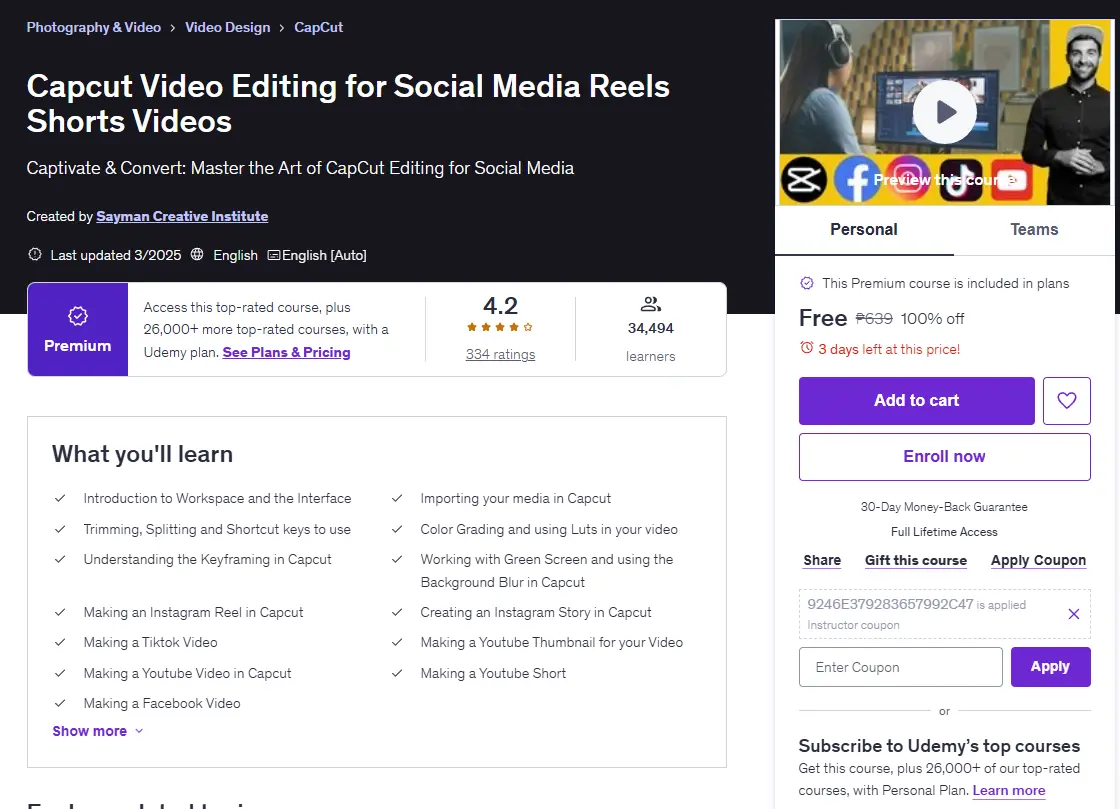
Task: Click 'Subscribe to Udemy's top courses' heading
Action: (x=939, y=746)
